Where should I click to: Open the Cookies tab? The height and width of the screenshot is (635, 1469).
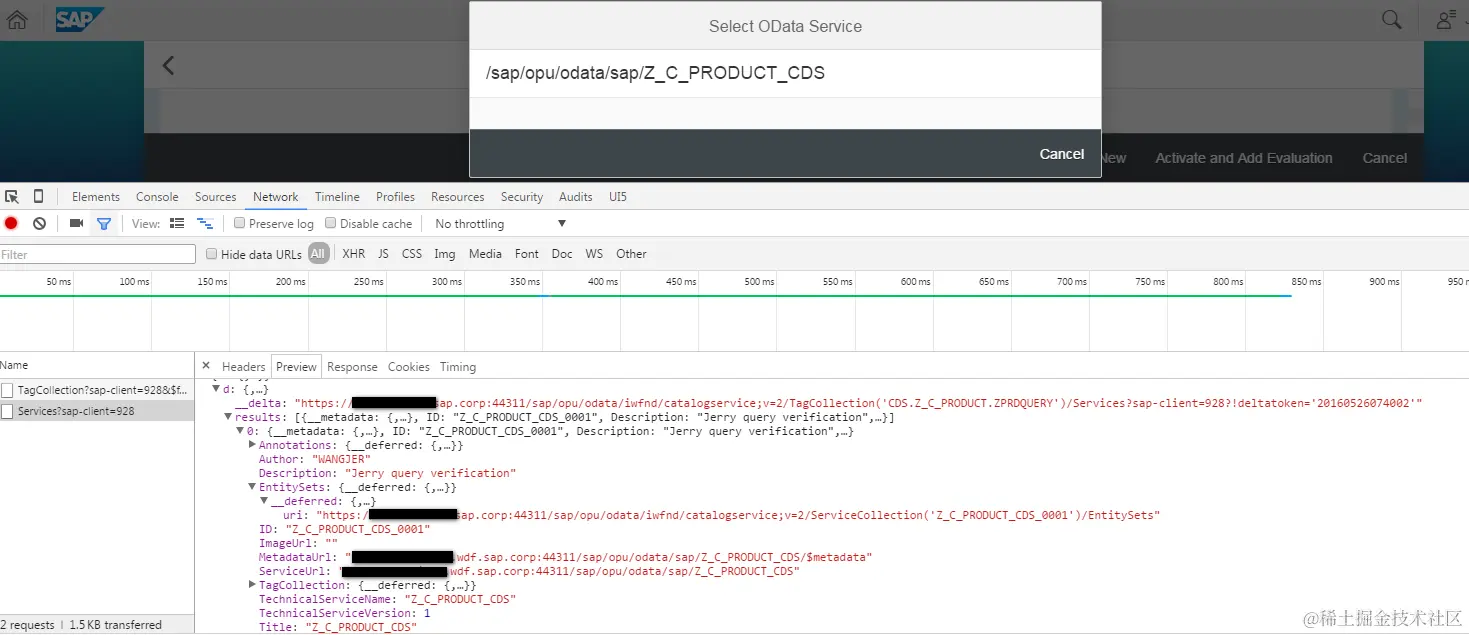[x=409, y=367]
